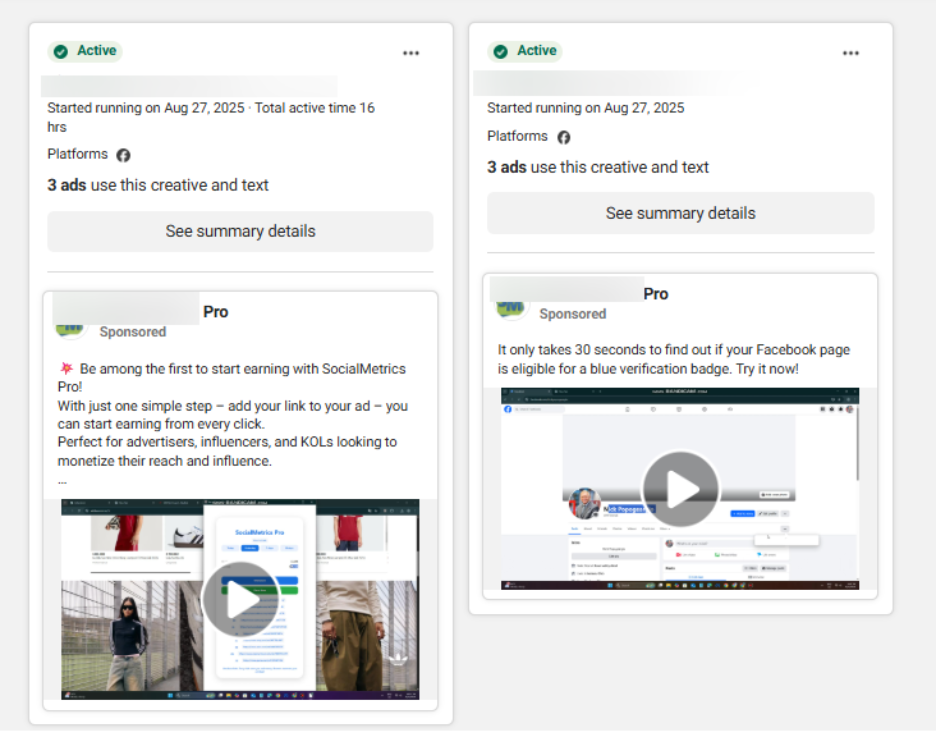Open See summary details for the right ad
Viewport: 936px width, 732px height.
click(x=680, y=212)
